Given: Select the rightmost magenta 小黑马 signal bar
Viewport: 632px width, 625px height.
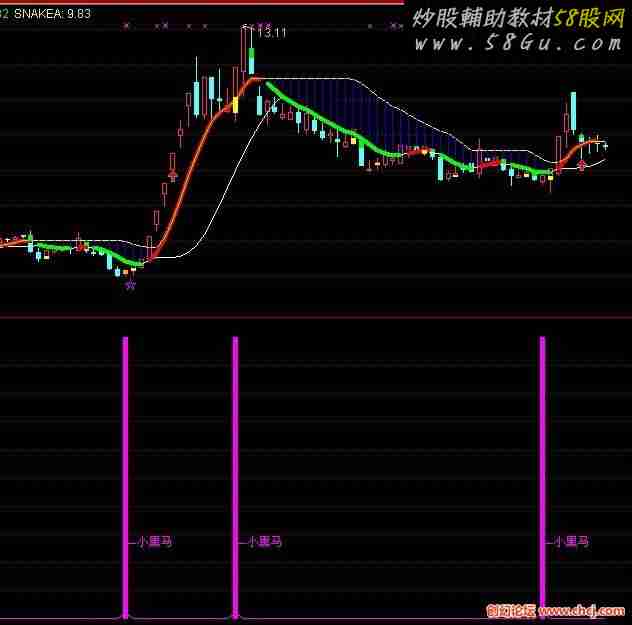Looking at the screenshot, I should pos(543,478).
